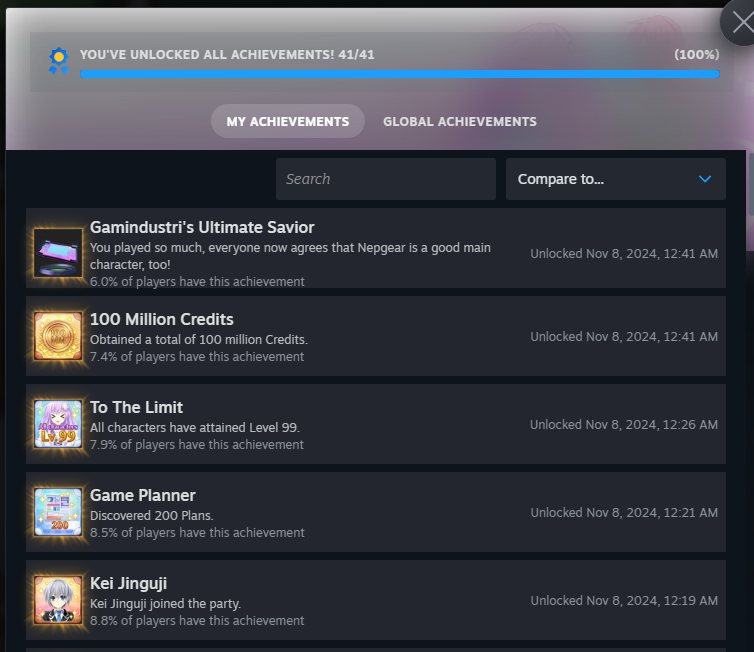Image resolution: width=754 pixels, height=652 pixels.
Task: Click the 100 Million Credits gold coin icon
Action: [x=58, y=336]
